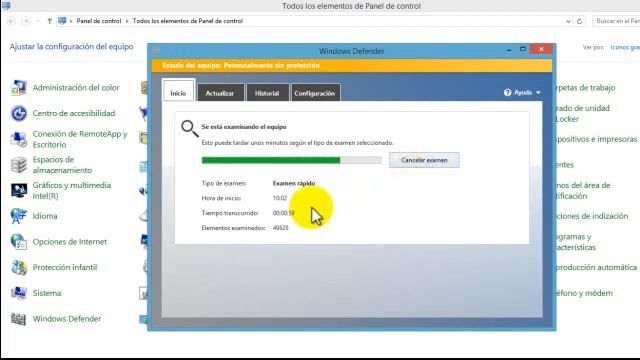
Task: Open the Windows Defender control panel link
Action: 67,319
